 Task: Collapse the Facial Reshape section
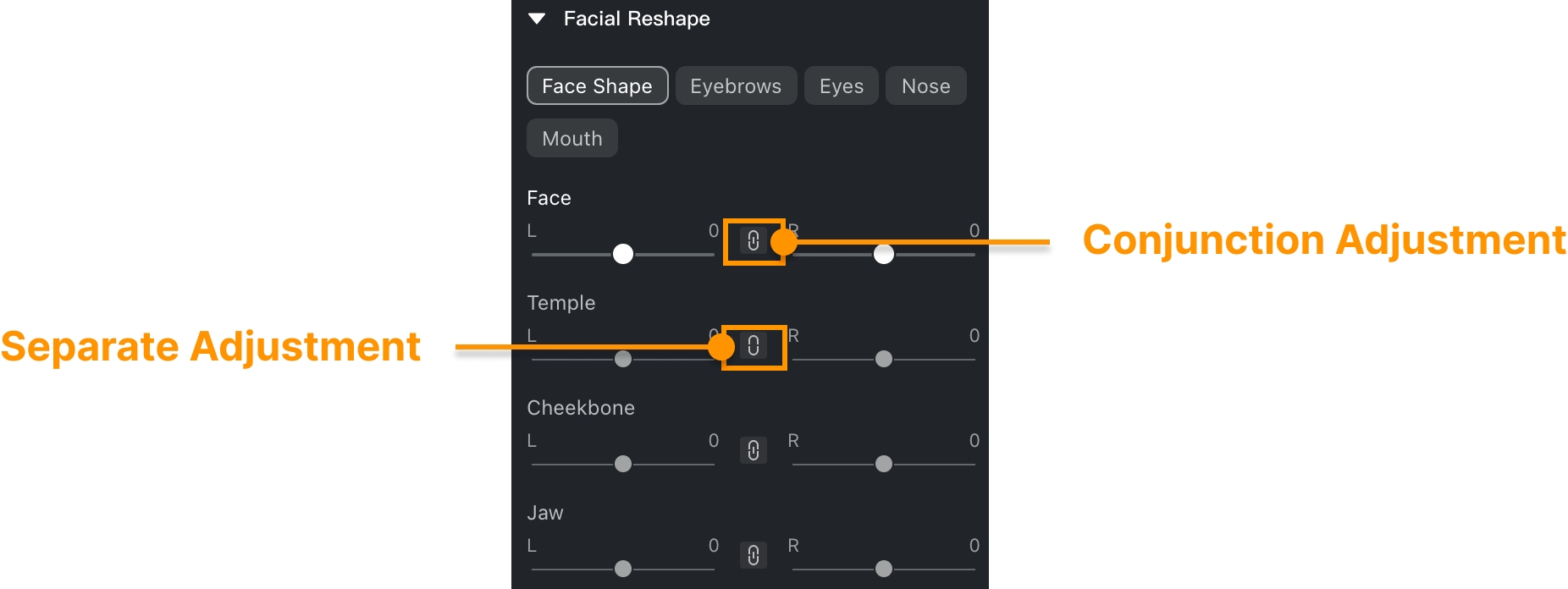click(x=537, y=19)
